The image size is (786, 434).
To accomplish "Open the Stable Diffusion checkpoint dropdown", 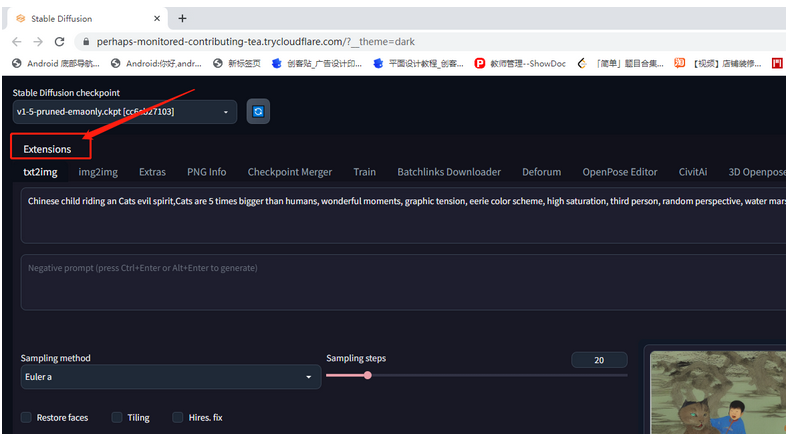I will click(x=124, y=112).
